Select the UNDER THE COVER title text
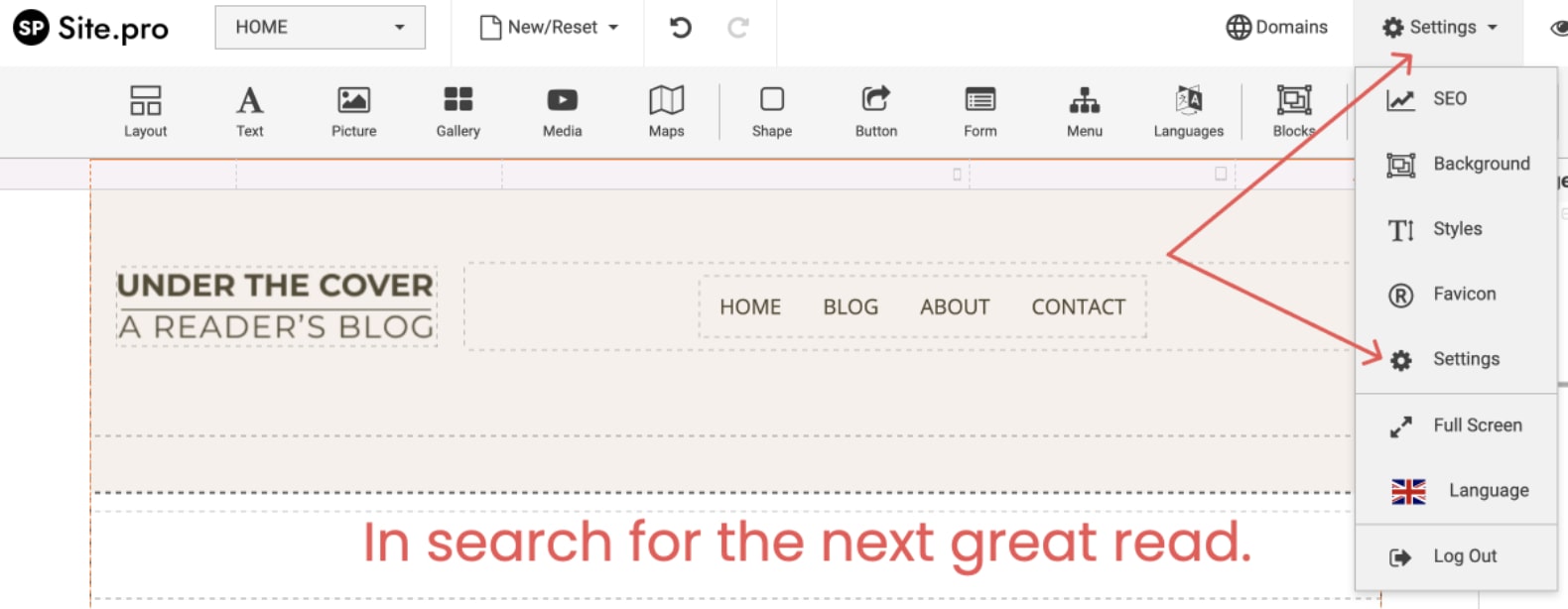 pyautogui.click(x=275, y=286)
